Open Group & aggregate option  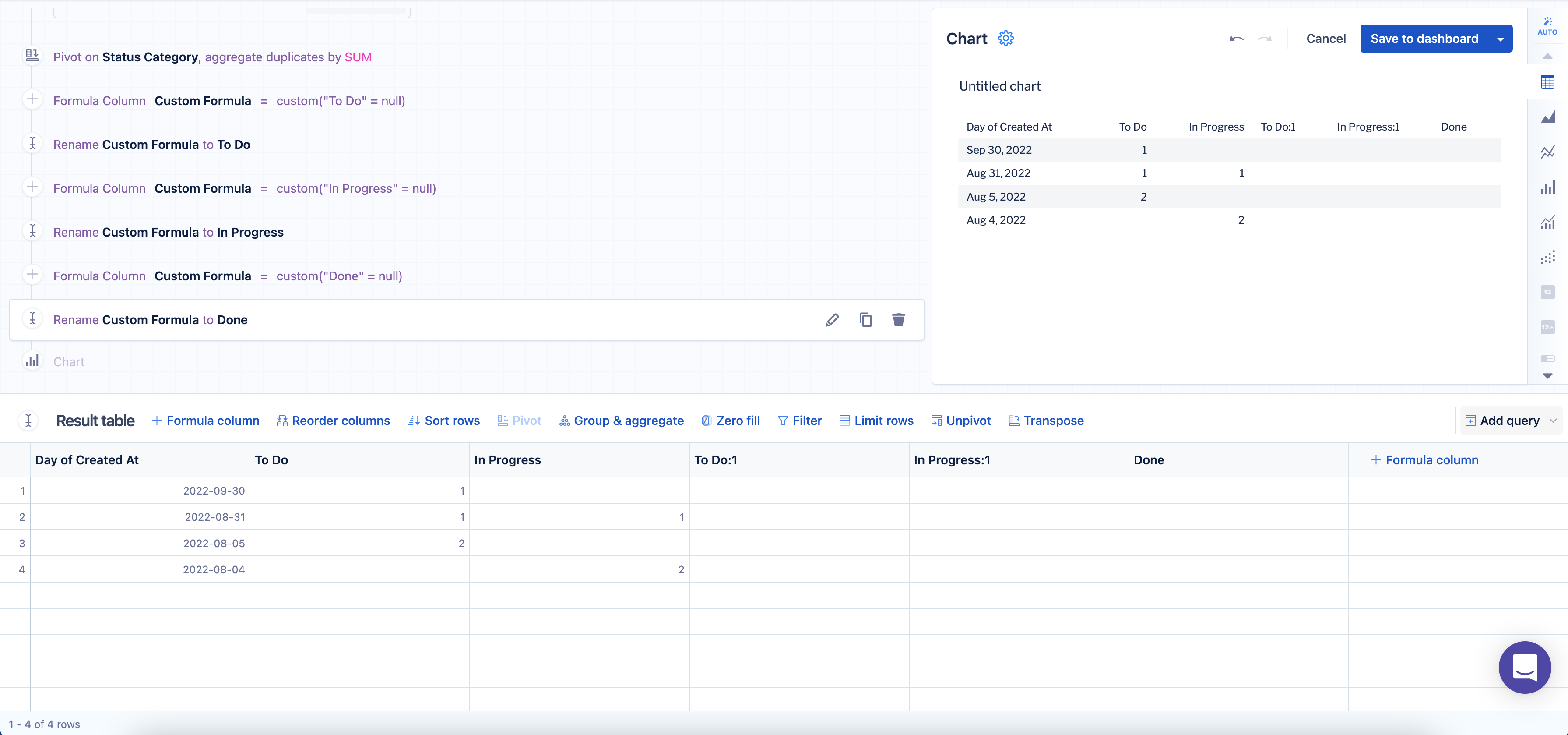[621, 421]
